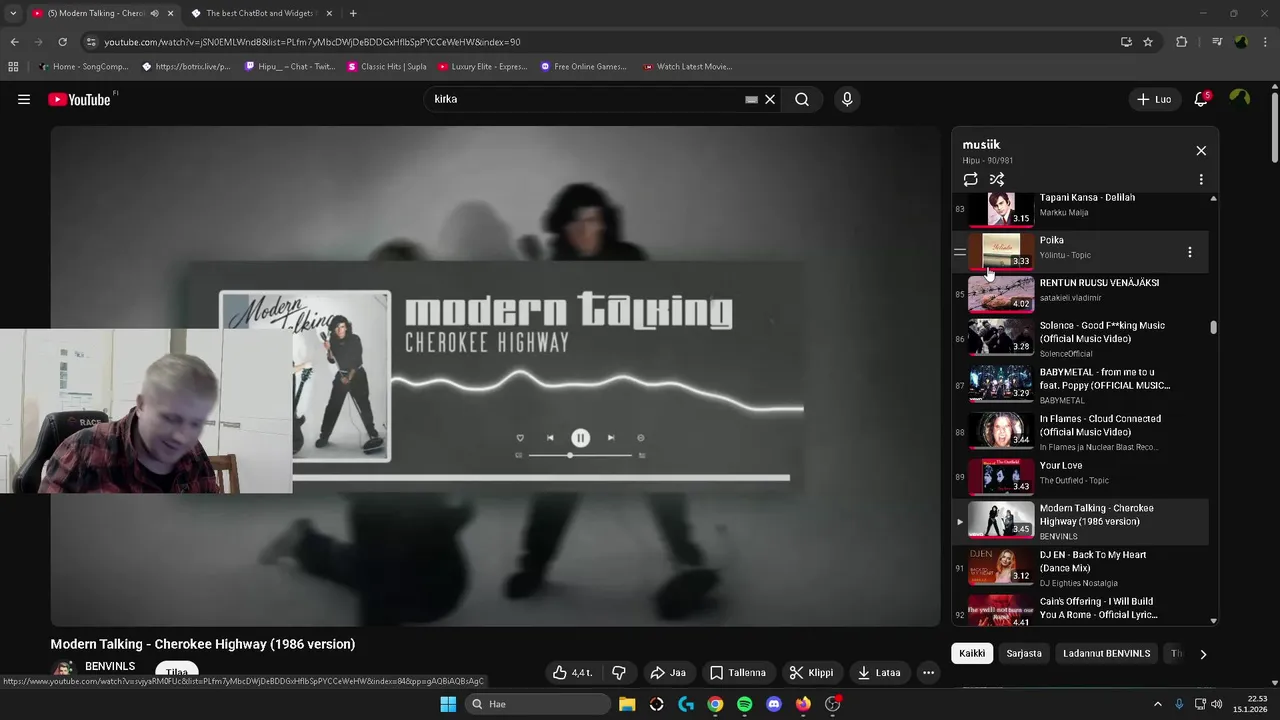Close the musiik playlist panel
Screen dimensions: 1280x720
tap(1201, 150)
